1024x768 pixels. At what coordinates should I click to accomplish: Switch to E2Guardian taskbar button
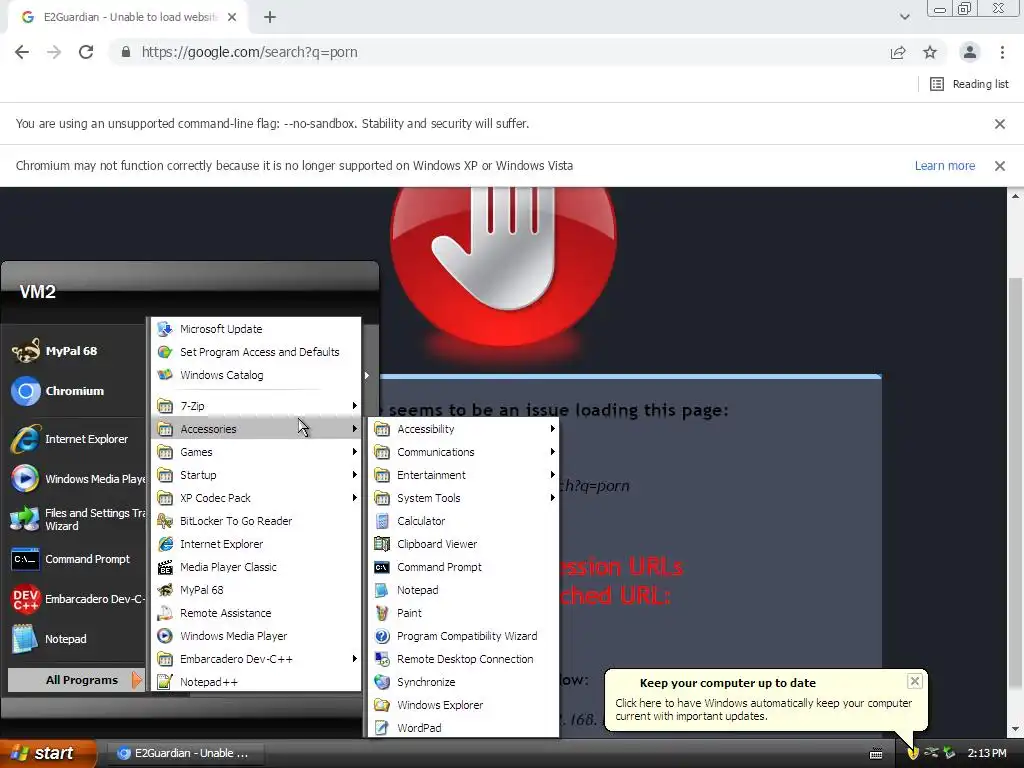(x=184, y=754)
